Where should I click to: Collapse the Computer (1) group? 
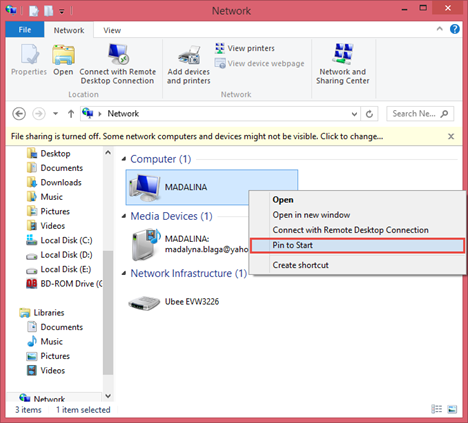coord(124,159)
